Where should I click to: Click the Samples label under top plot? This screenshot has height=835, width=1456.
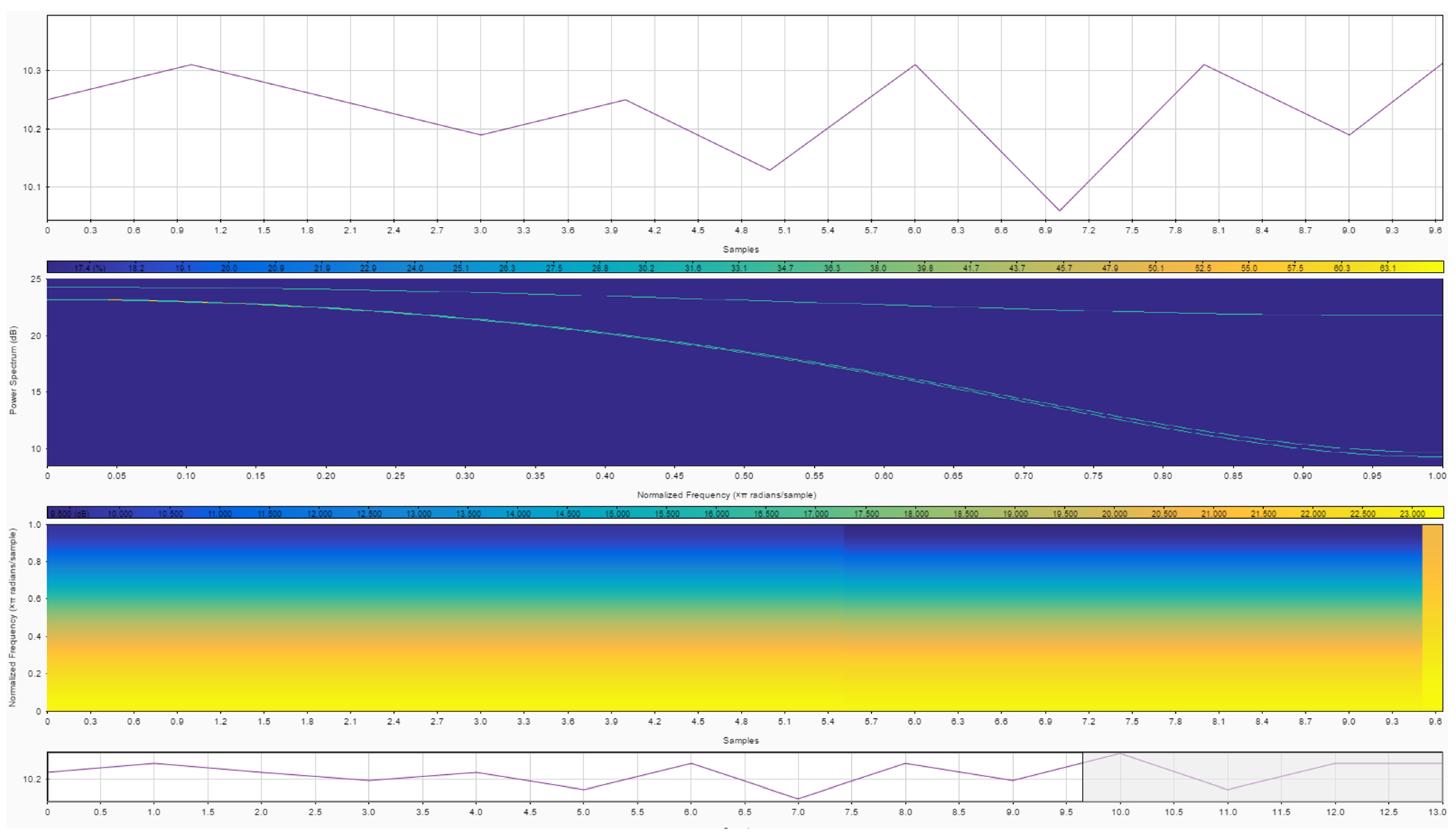tap(740, 250)
